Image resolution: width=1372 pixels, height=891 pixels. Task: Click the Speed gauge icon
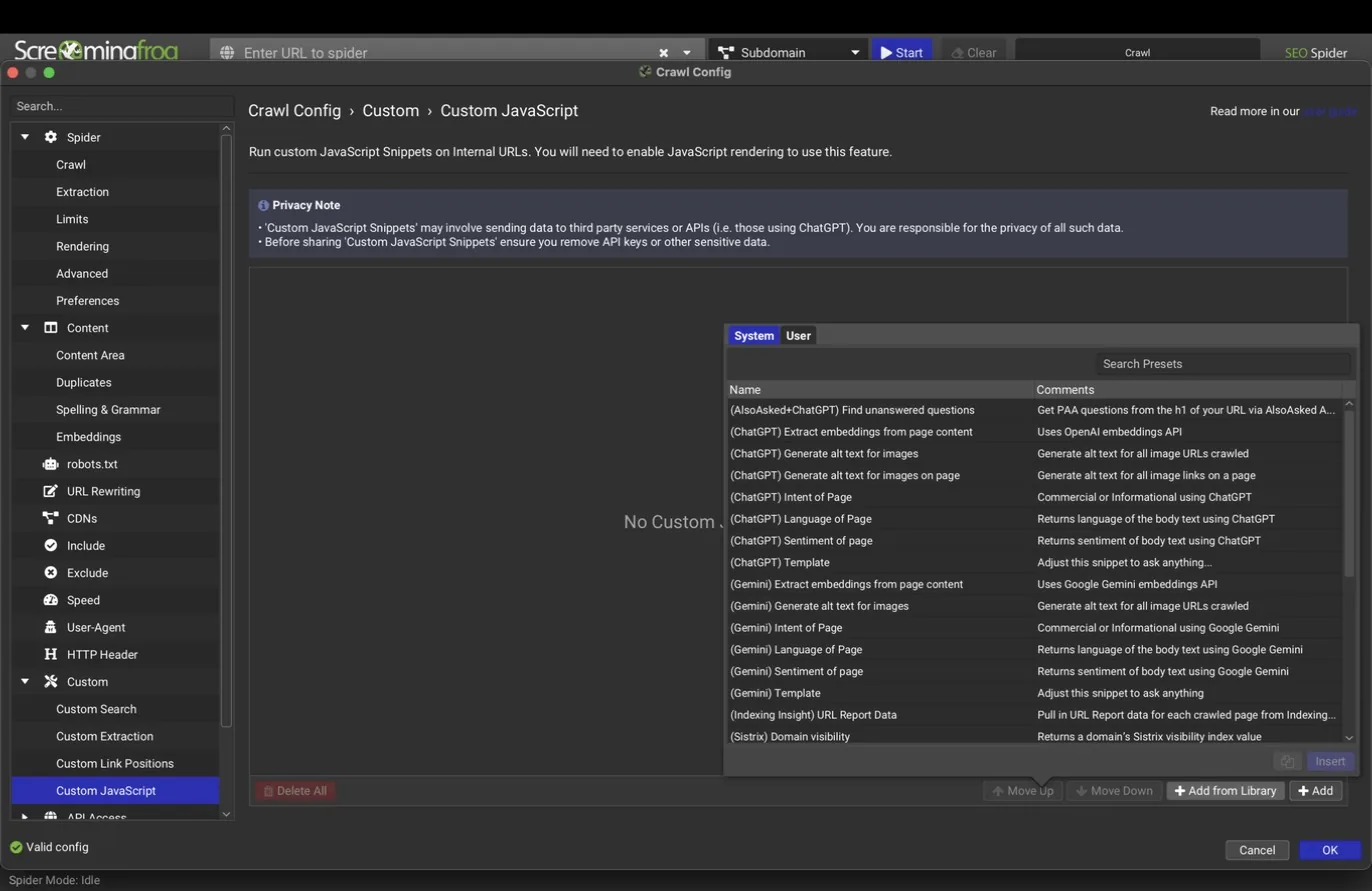pyautogui.click(x=50, y=600)
